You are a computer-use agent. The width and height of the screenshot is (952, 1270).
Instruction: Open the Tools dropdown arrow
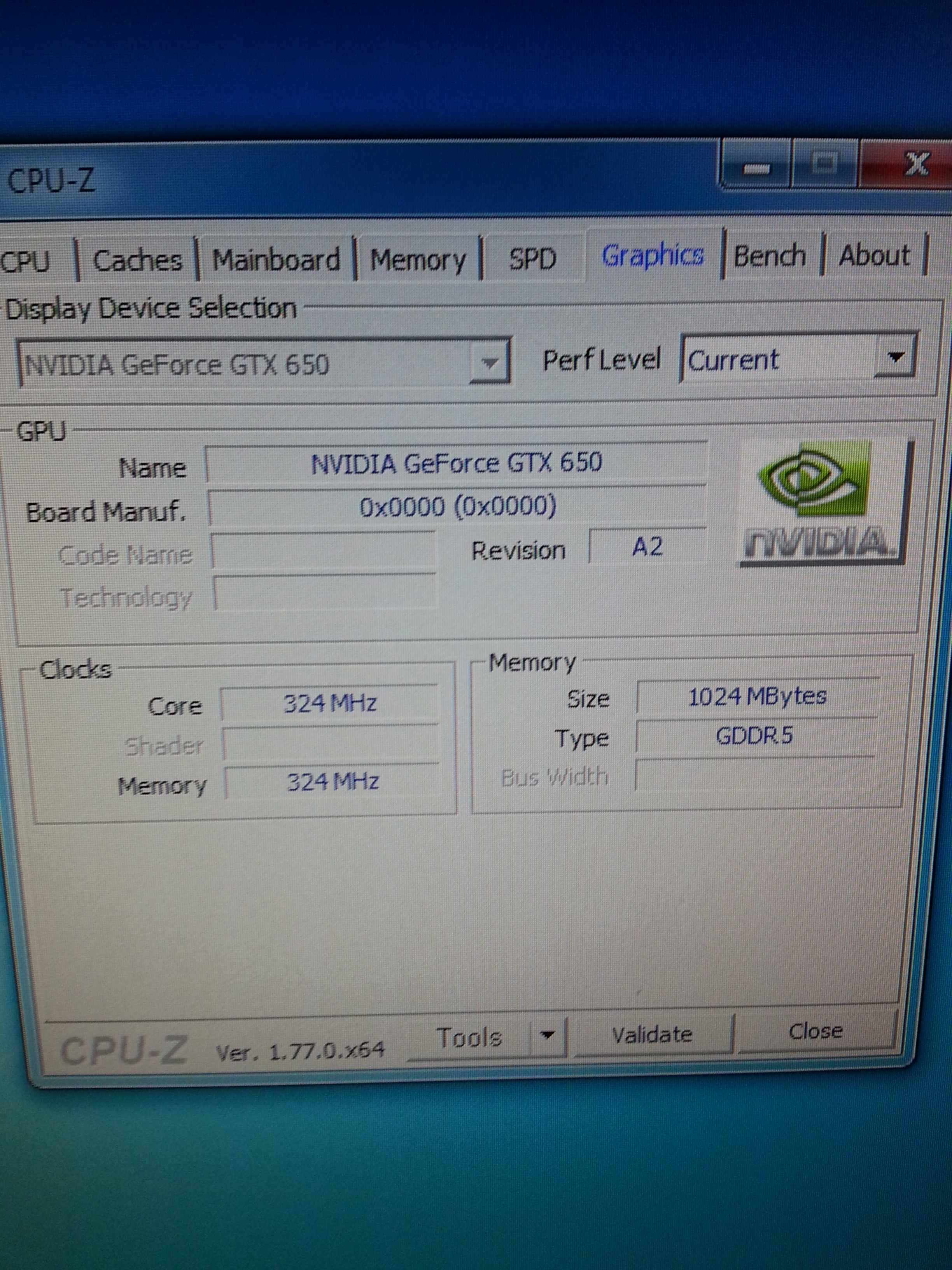[548, 1035]
